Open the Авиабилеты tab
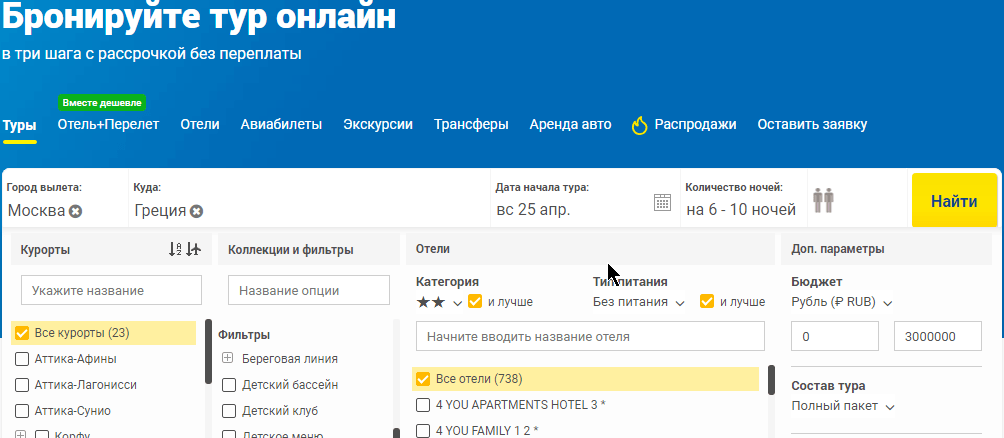 [x=281, y=124]
